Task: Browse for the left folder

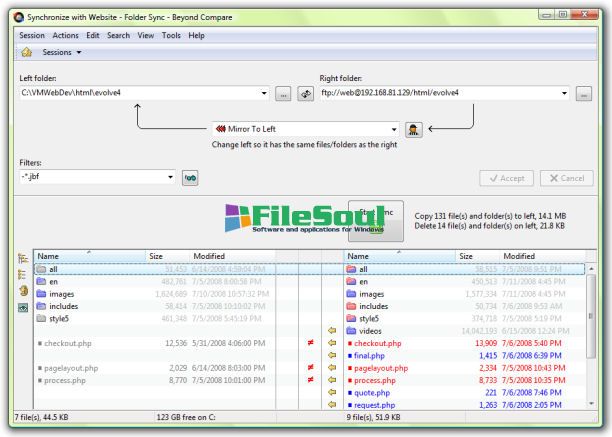Action: coord(283,94)
